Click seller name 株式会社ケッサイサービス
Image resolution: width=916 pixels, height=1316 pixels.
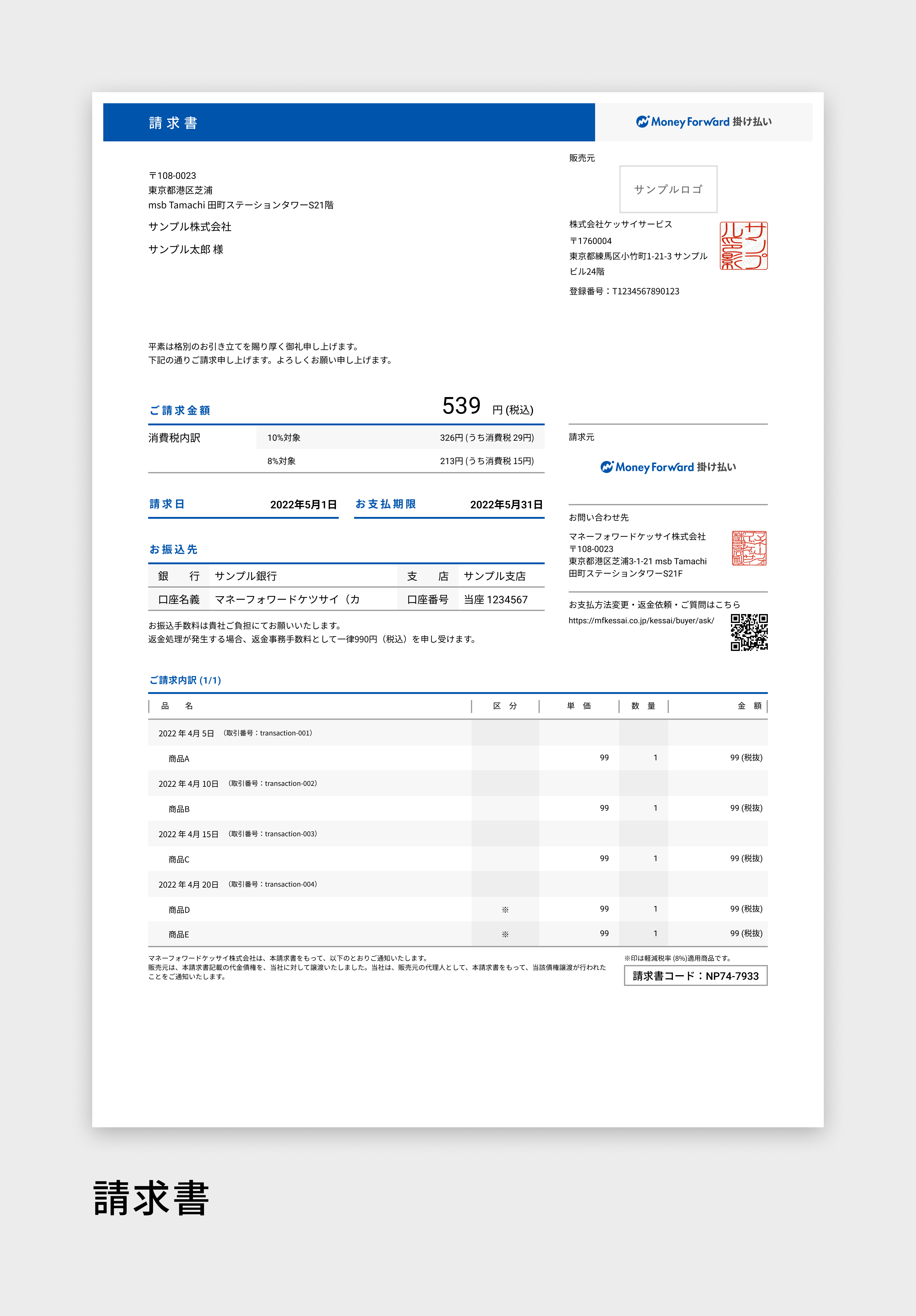[620, 224]
